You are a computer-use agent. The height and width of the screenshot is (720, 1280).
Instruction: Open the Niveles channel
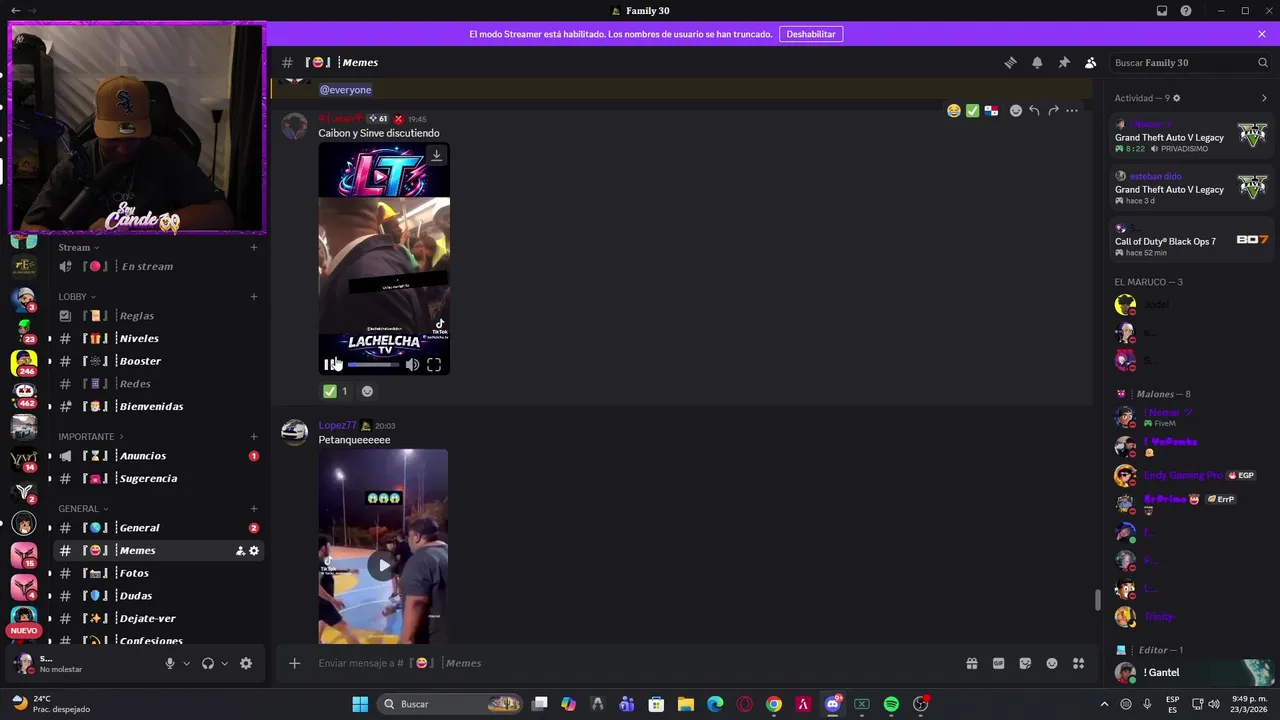point(156,338)
